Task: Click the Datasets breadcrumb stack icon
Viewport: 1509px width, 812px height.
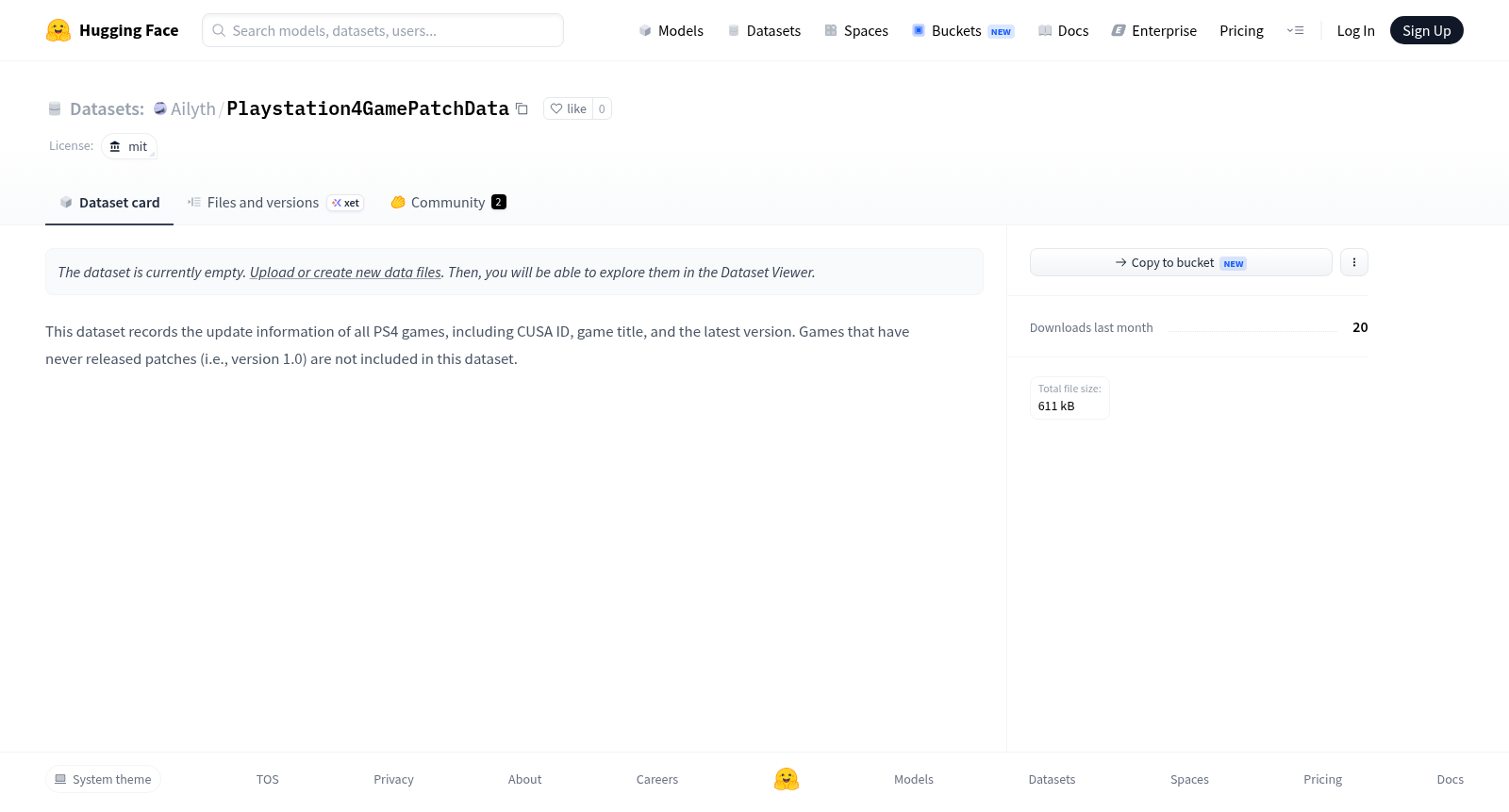Action: [x=55, y=108]
